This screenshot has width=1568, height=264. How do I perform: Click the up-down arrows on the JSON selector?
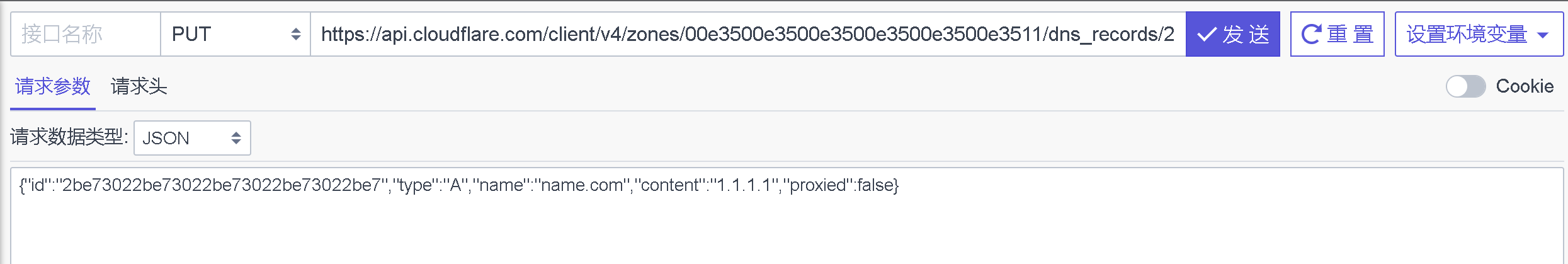pos(236,138)
